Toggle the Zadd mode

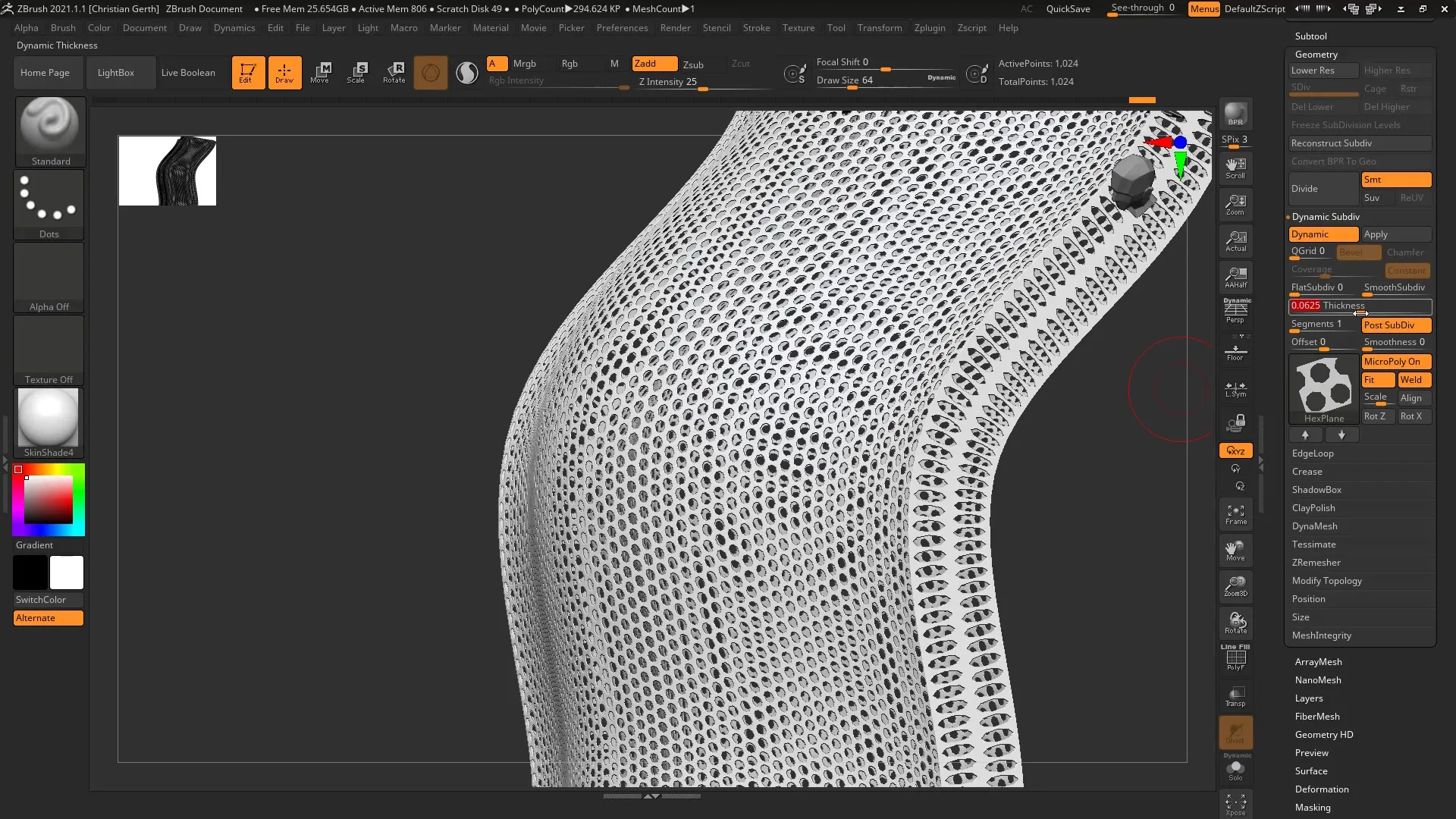pyautogui.click(x=654, y=64)
